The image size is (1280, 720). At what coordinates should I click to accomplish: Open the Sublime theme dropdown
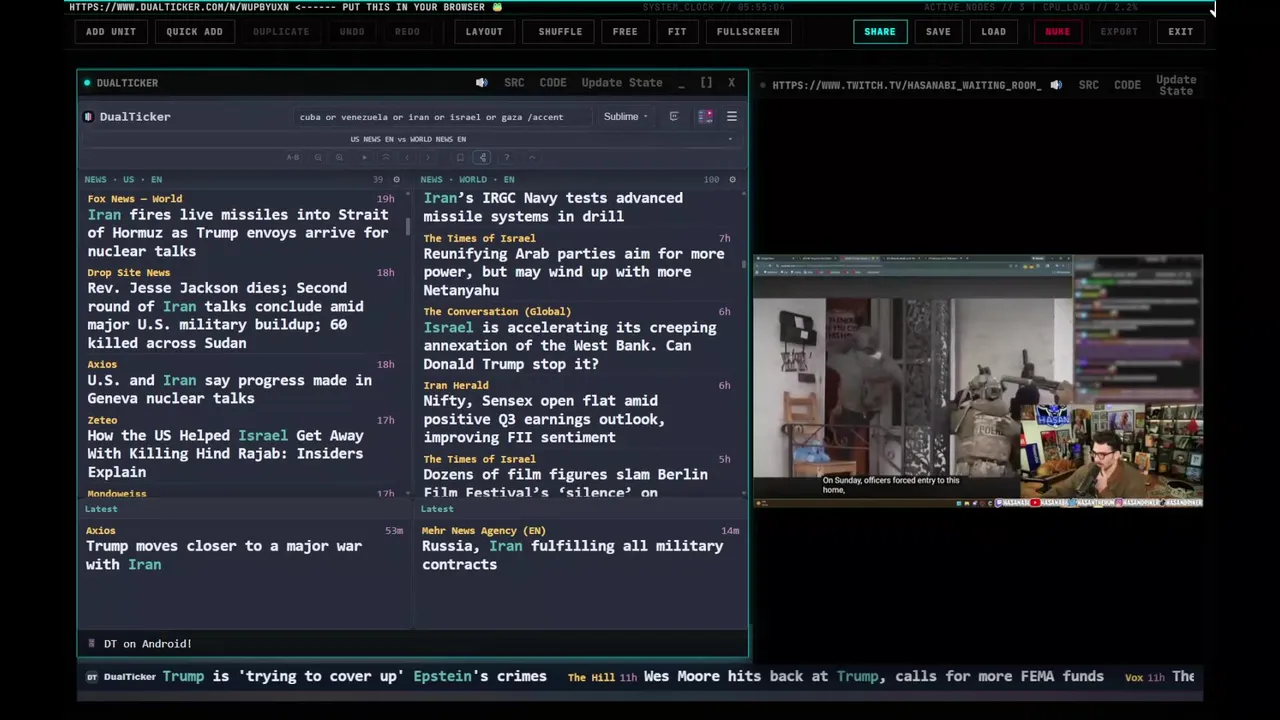point(625,117)
